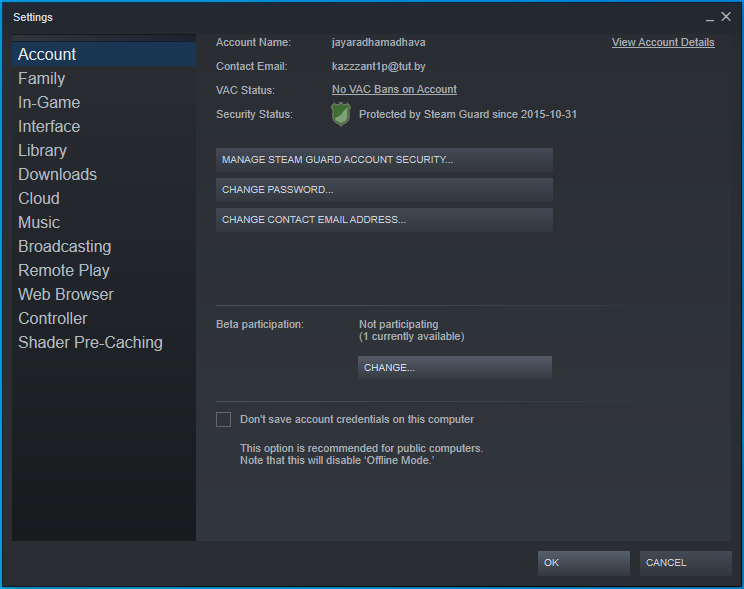Go to Library settings
The width and height of the screenshot is (744, 589).
(104, 150)
